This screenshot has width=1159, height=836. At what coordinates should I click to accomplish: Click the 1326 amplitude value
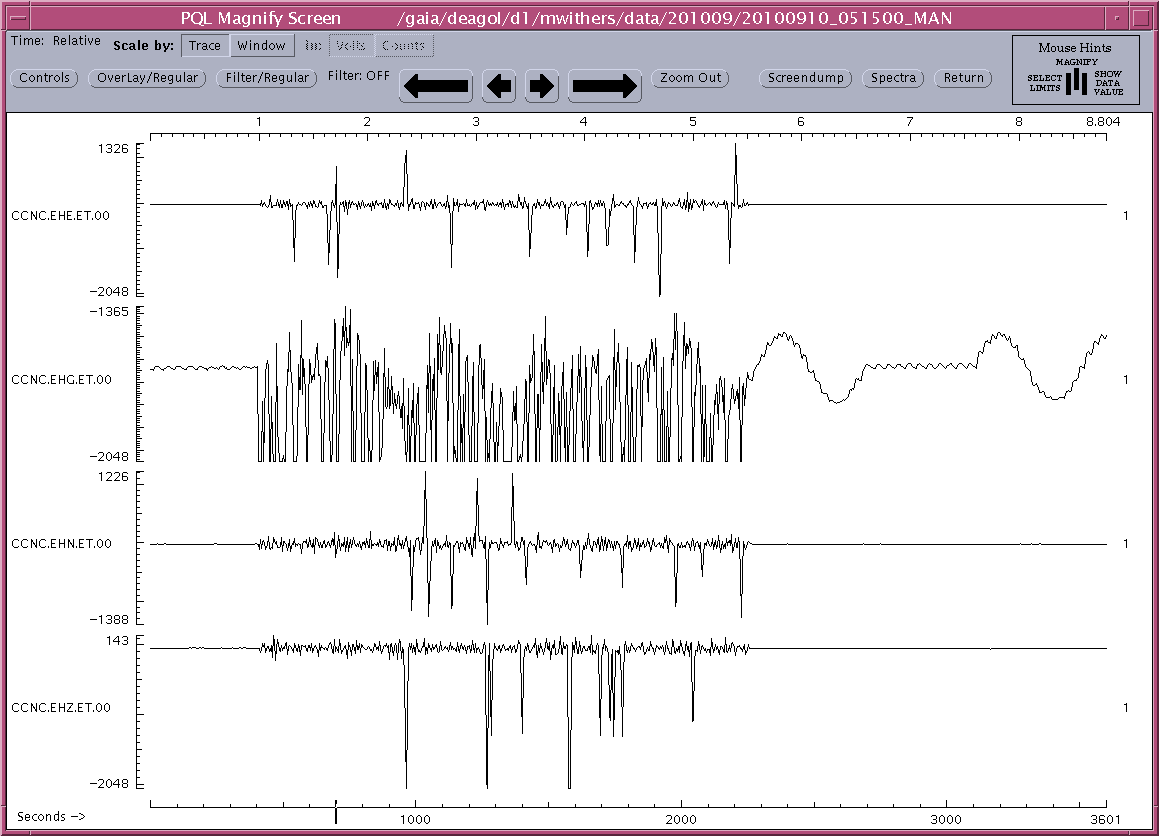[113, 149]
